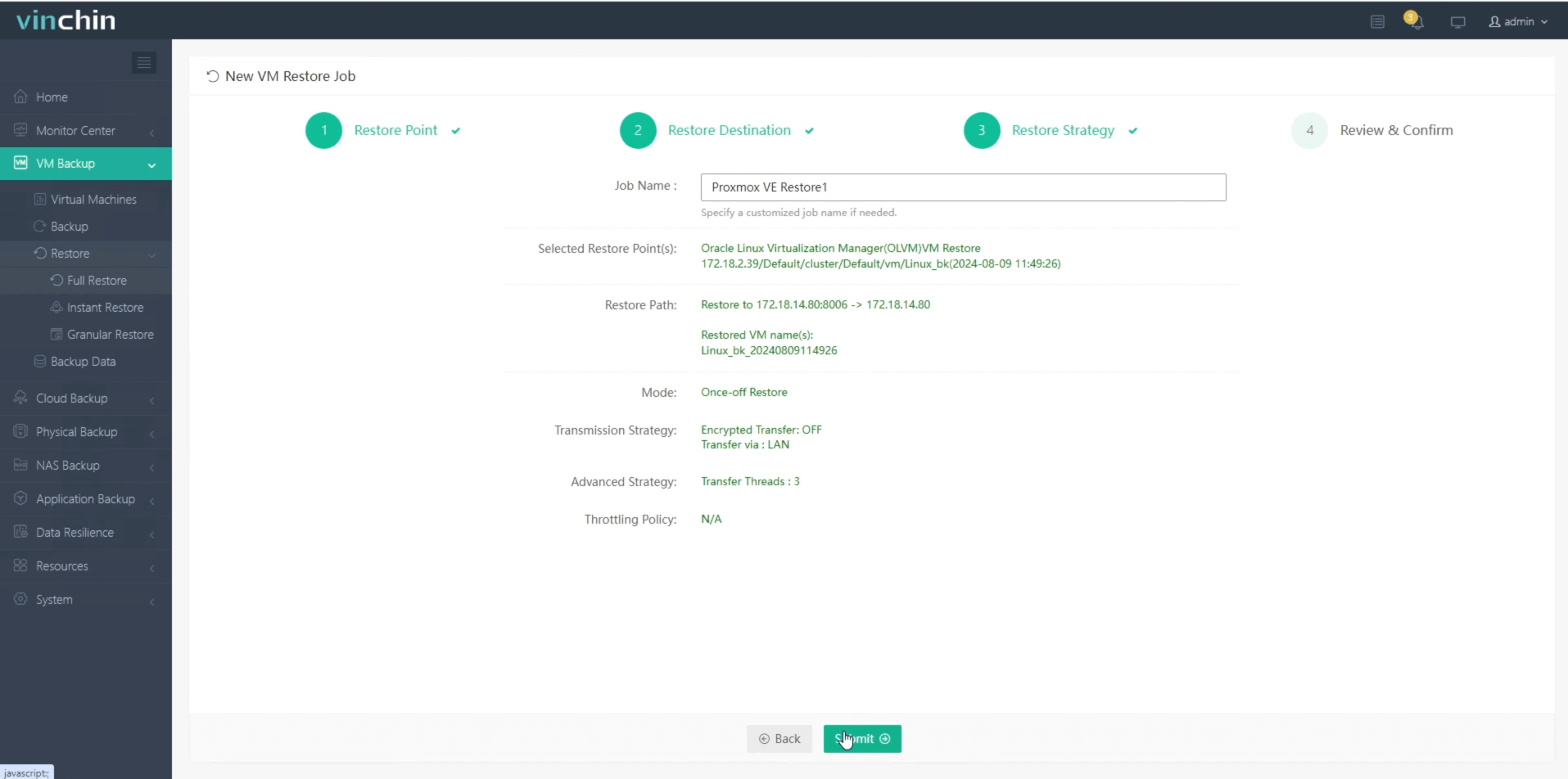The width and height of the screenshot is (1568, 779).
Task: Click 'Transfer Threads : 3' text
Action: (x=750, y=481)
